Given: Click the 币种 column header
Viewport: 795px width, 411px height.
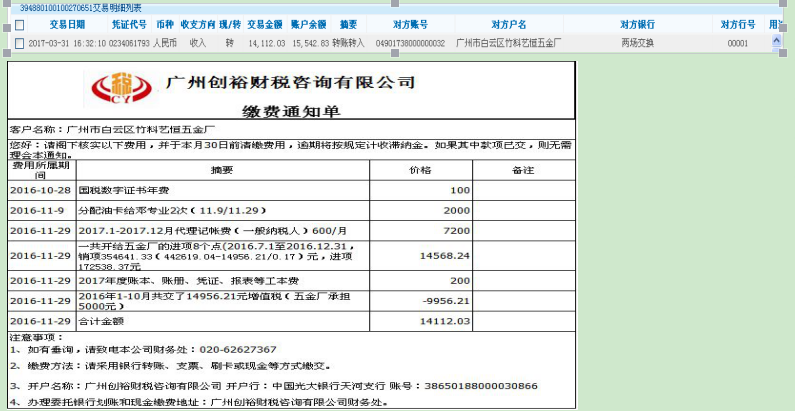Looking at the screenshot, I should coord(165,24).
